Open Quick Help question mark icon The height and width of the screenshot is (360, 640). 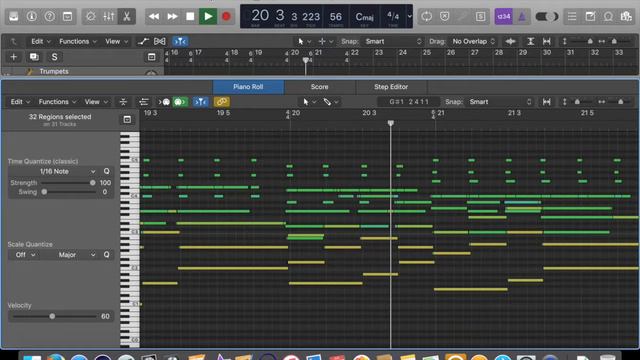(49, 16)
